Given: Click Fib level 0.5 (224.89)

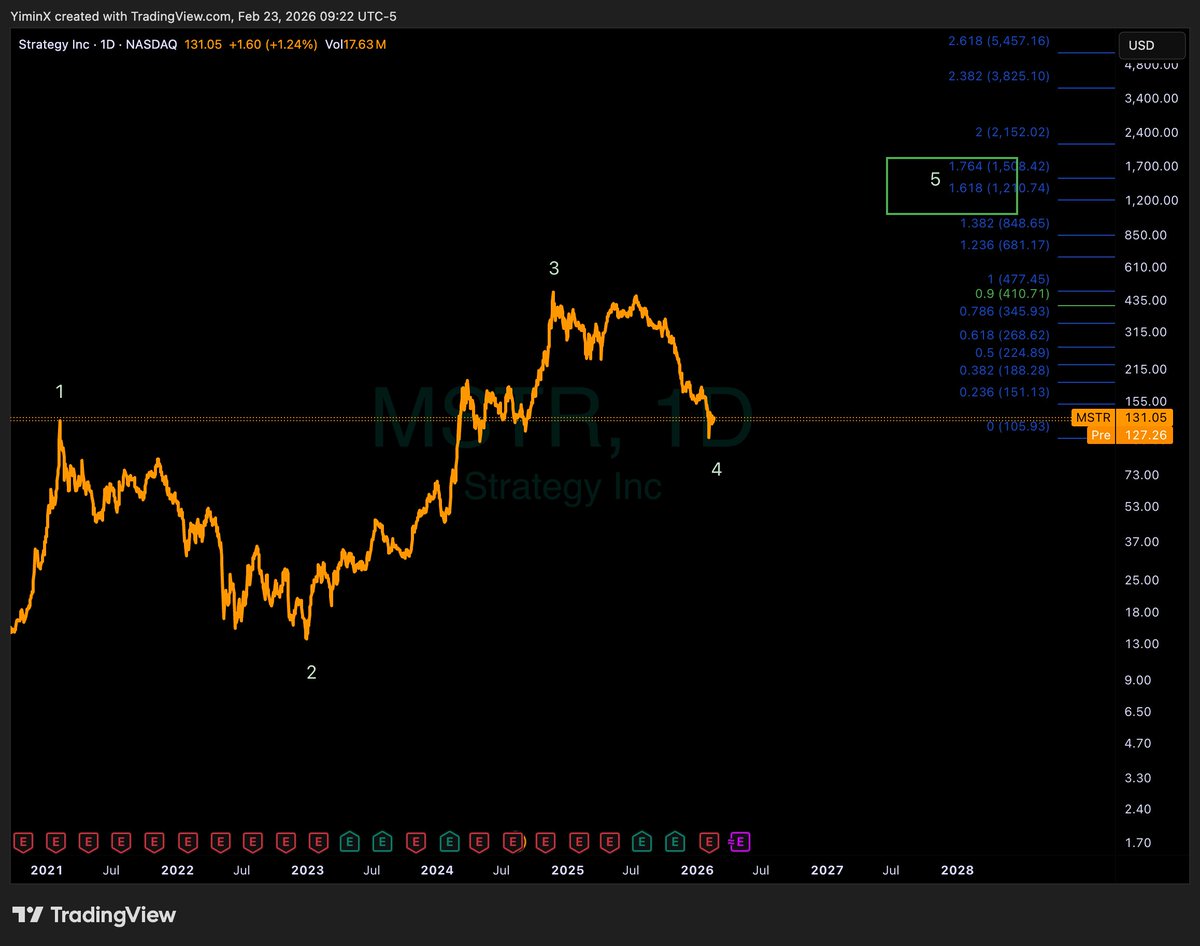Looking at the screenshot, I should point(1011,352).
